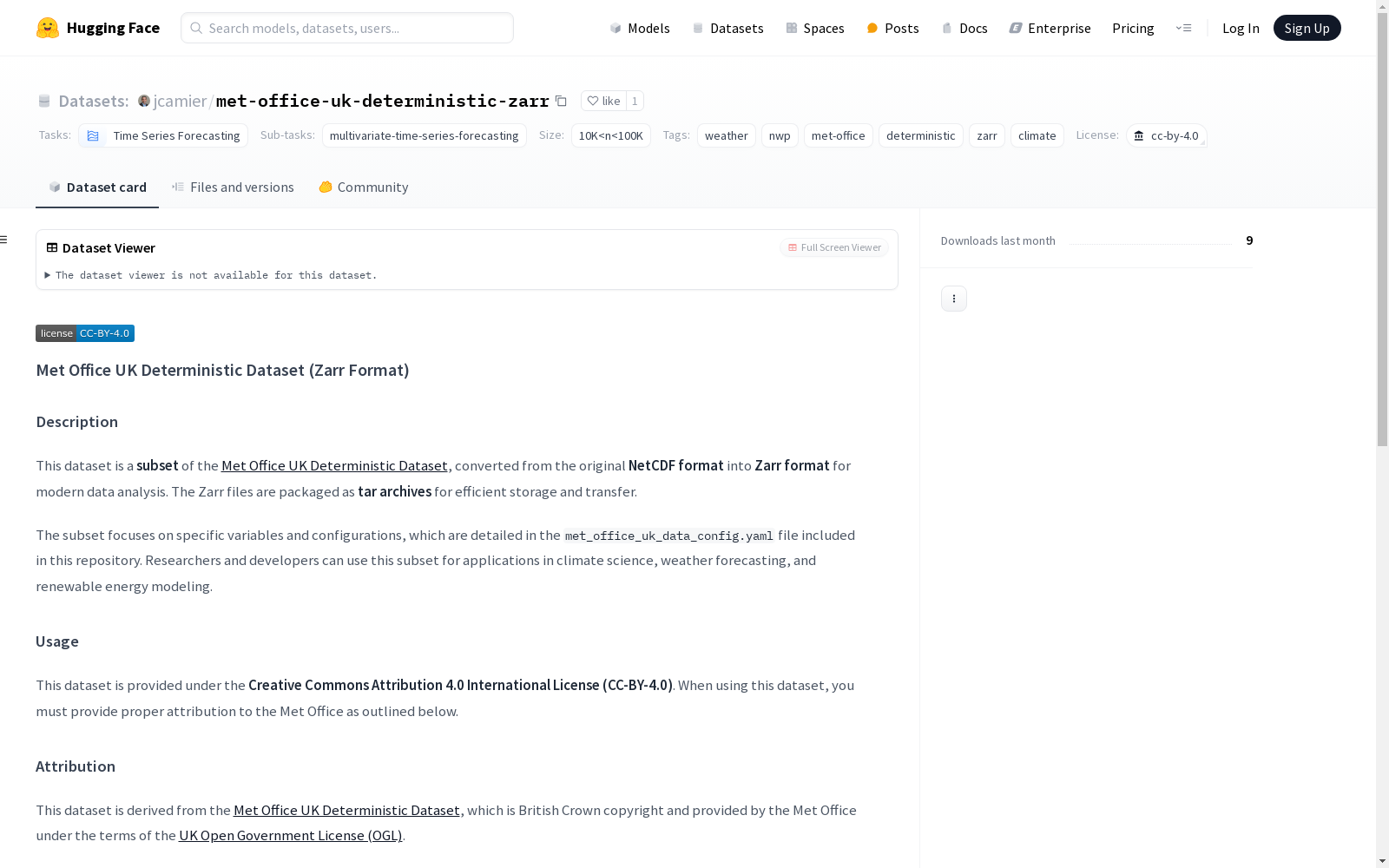
Task: Open the Docs page
Action: (x=964, y=28)
